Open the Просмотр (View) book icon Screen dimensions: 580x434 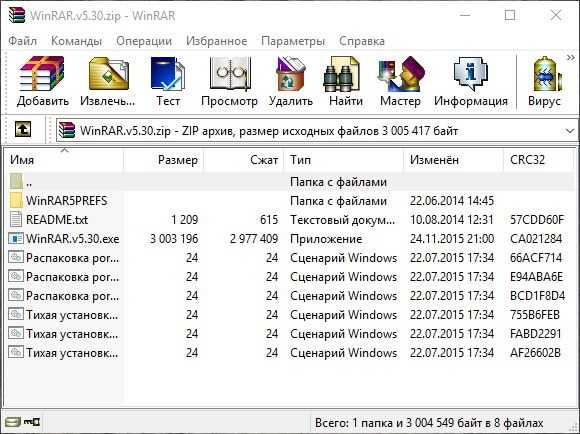(x=230, y=73)
